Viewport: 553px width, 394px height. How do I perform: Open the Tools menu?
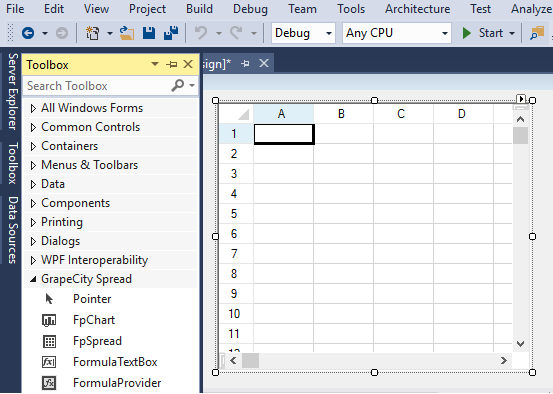point(351,8)
